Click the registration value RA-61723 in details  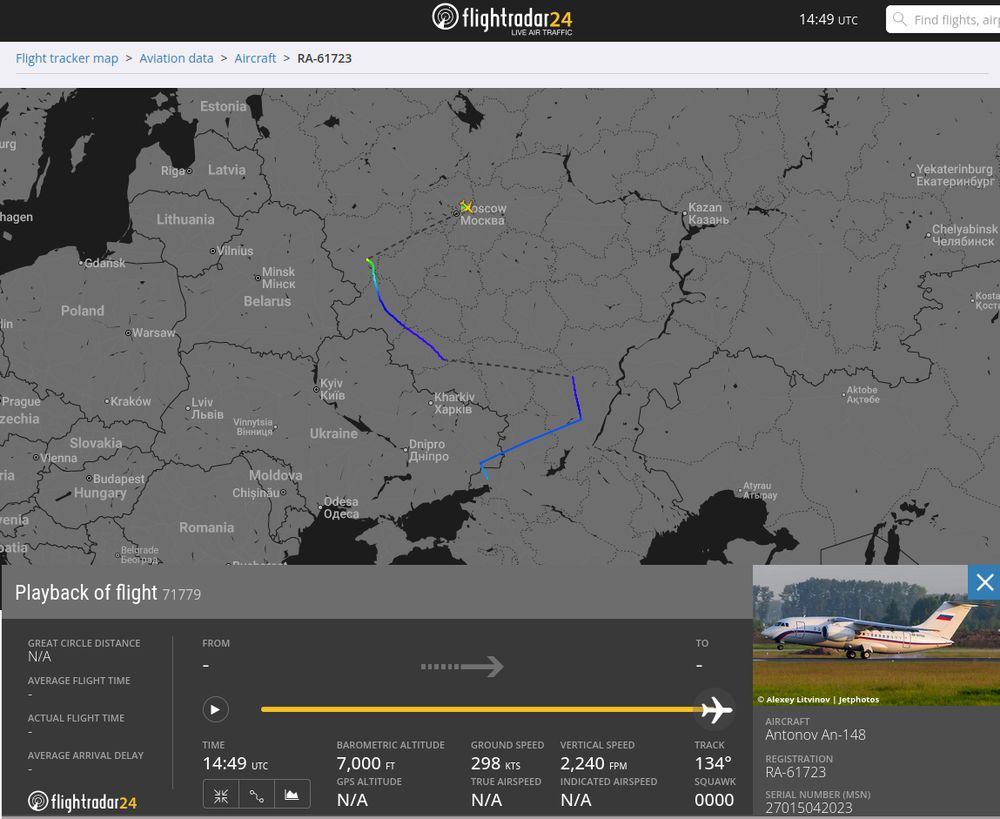click(795, 772)
